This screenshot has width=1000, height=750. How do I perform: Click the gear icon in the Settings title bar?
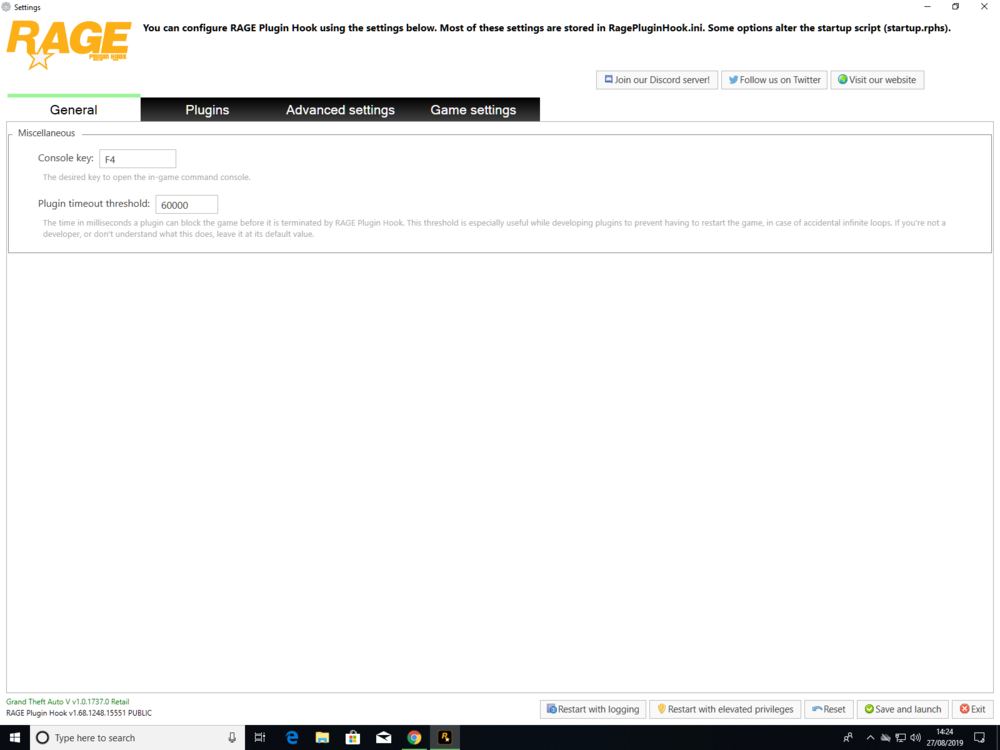(8, 6)
